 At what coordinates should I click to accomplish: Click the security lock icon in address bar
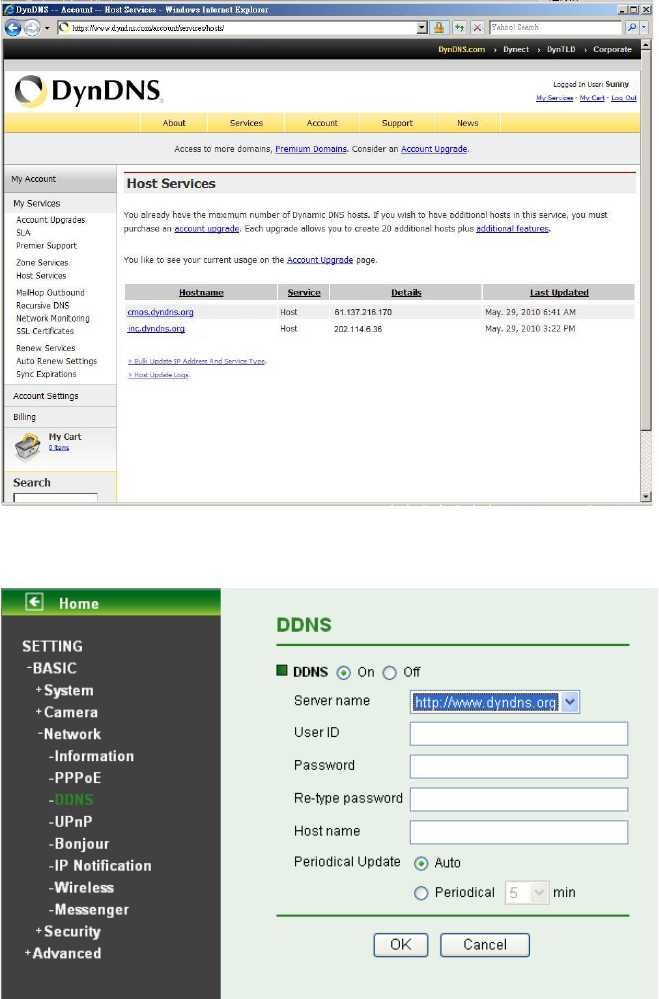tap(439, 27)
